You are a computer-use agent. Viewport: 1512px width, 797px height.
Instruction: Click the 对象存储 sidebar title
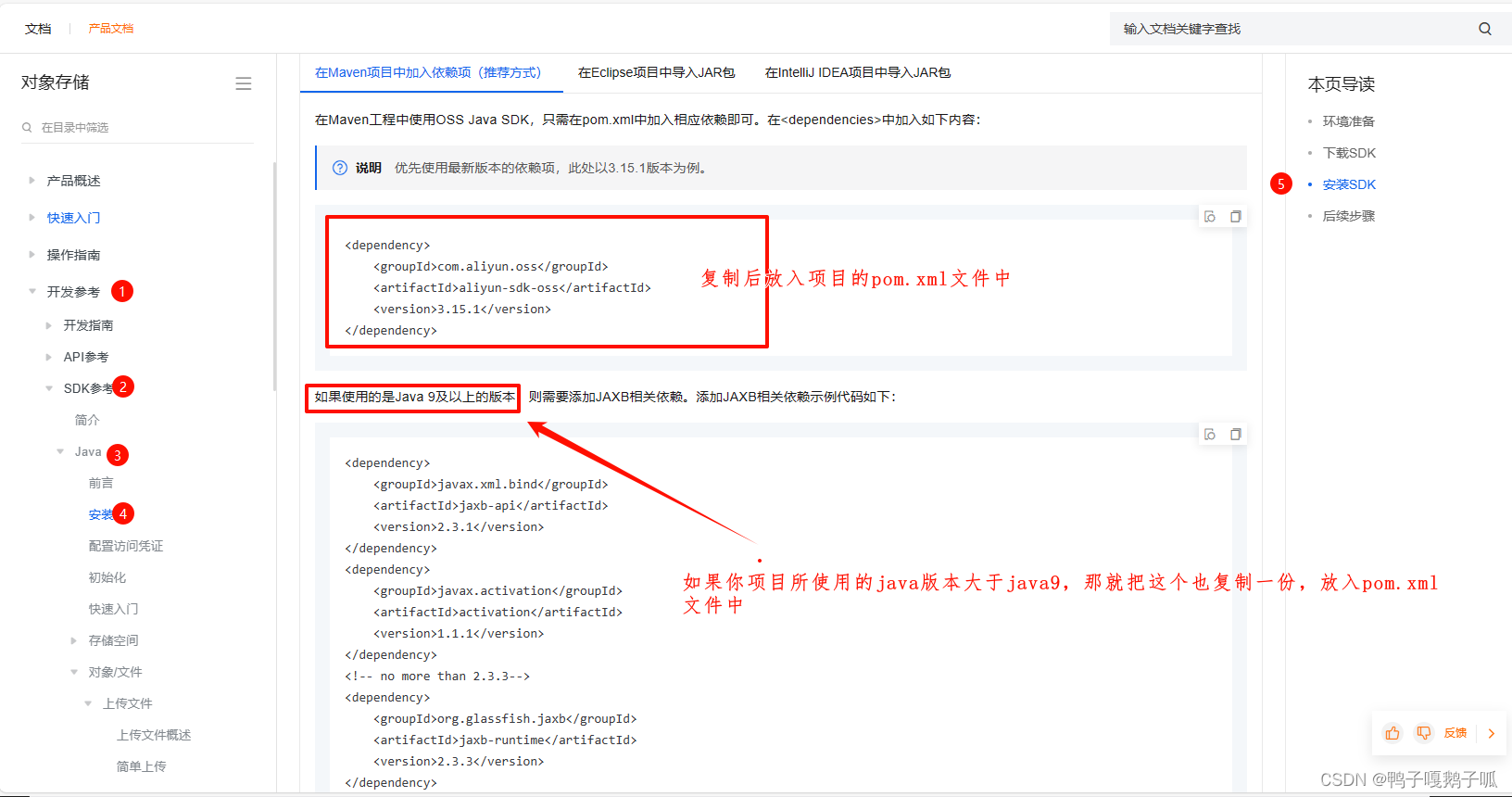[56, 82]
